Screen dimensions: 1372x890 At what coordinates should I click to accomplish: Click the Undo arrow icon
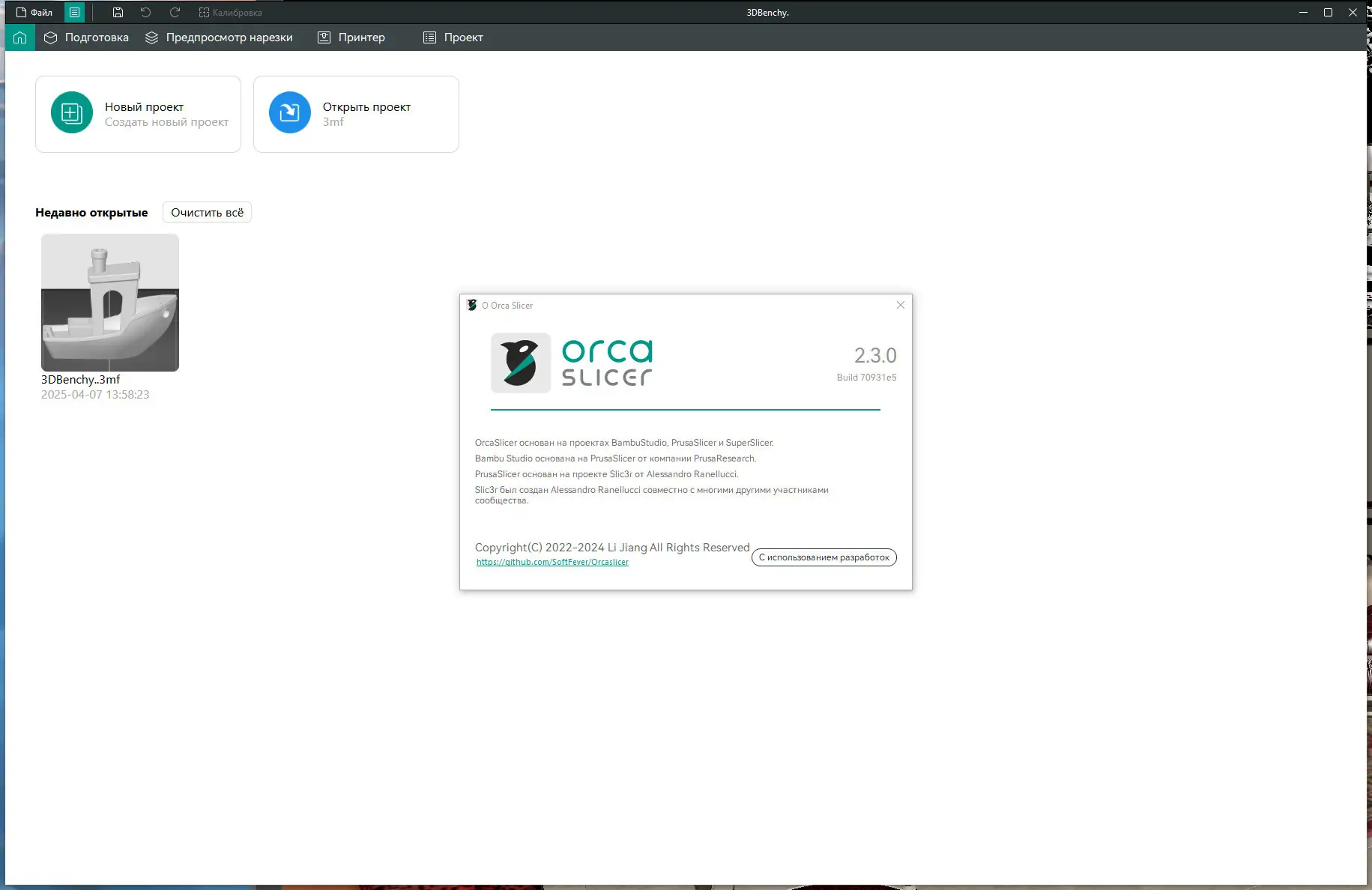point(145,12)
